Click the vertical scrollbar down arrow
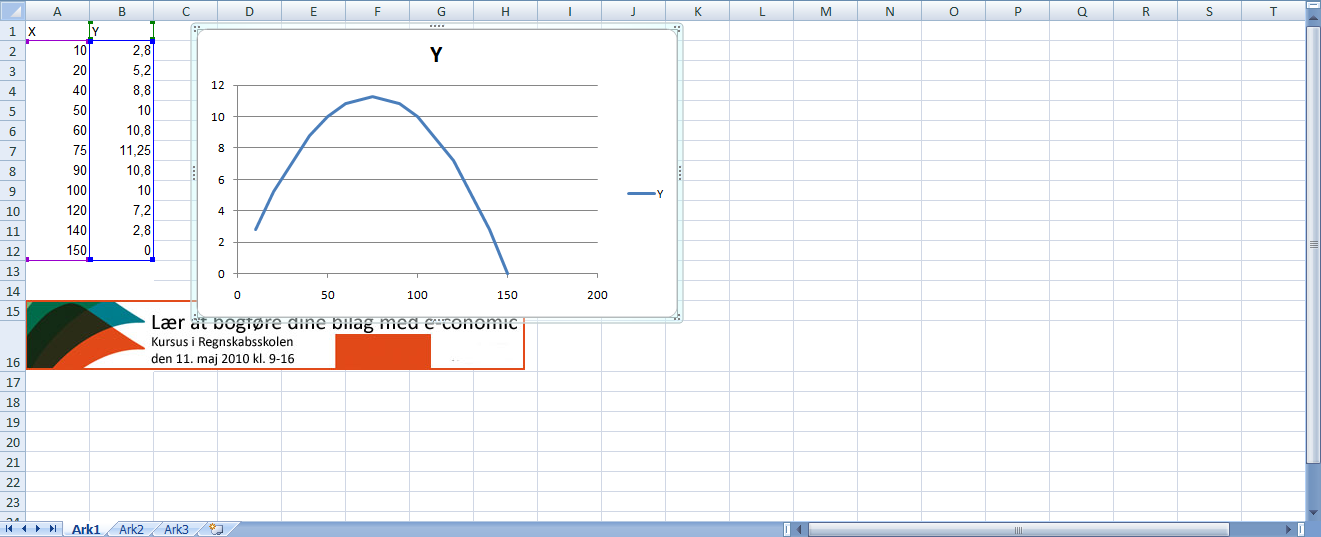1321x537 pixels. pos(1313,510)
